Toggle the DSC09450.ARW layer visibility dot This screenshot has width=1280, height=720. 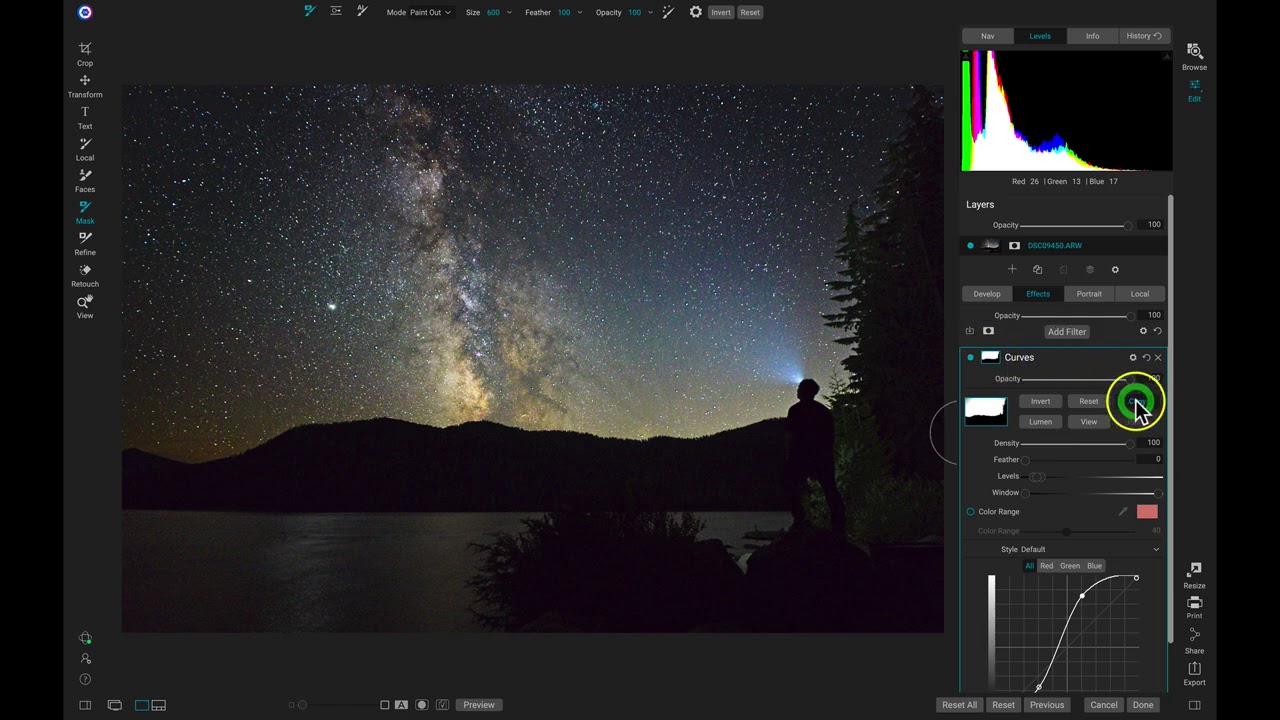[970, 245]
